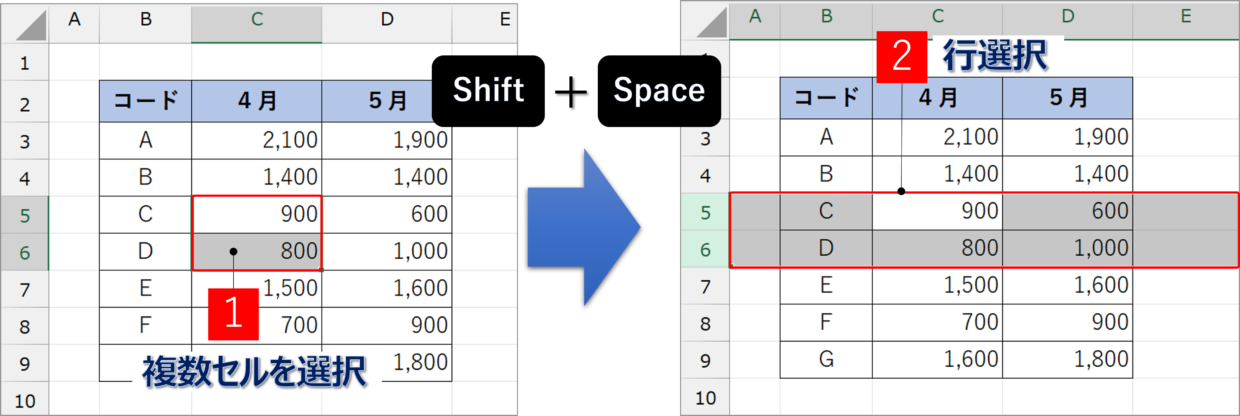The image size is (1240, 416).
Task: Select column C header in left sheet
Action: [x=256, y=20]
